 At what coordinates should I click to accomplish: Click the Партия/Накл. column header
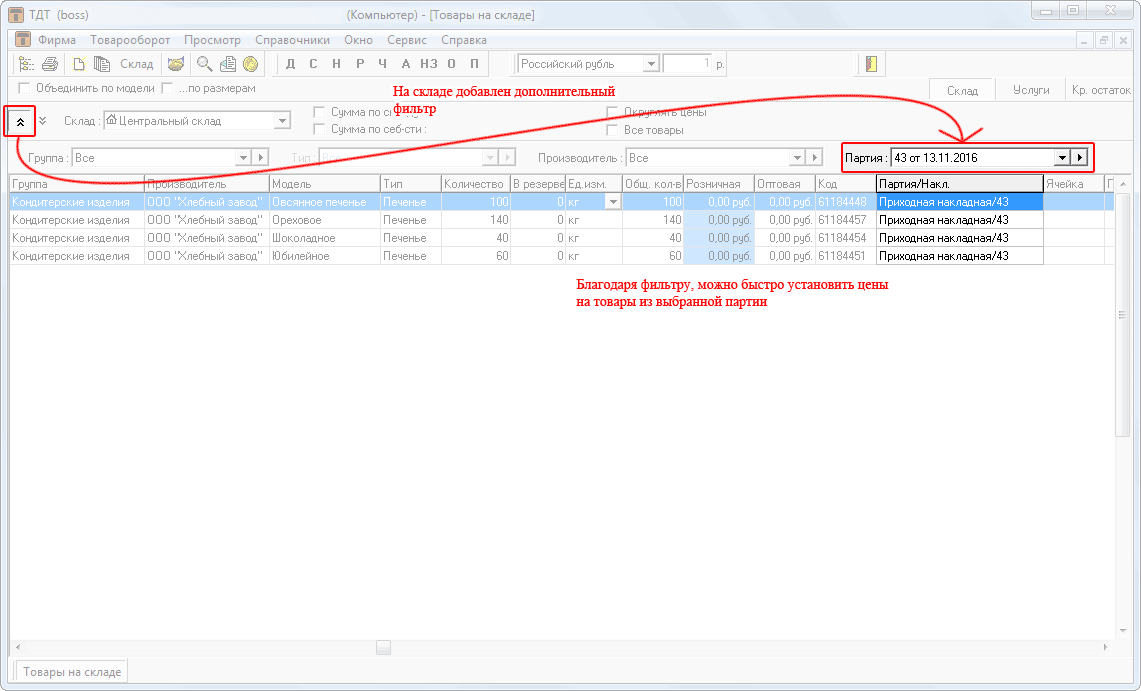(959, 184)
